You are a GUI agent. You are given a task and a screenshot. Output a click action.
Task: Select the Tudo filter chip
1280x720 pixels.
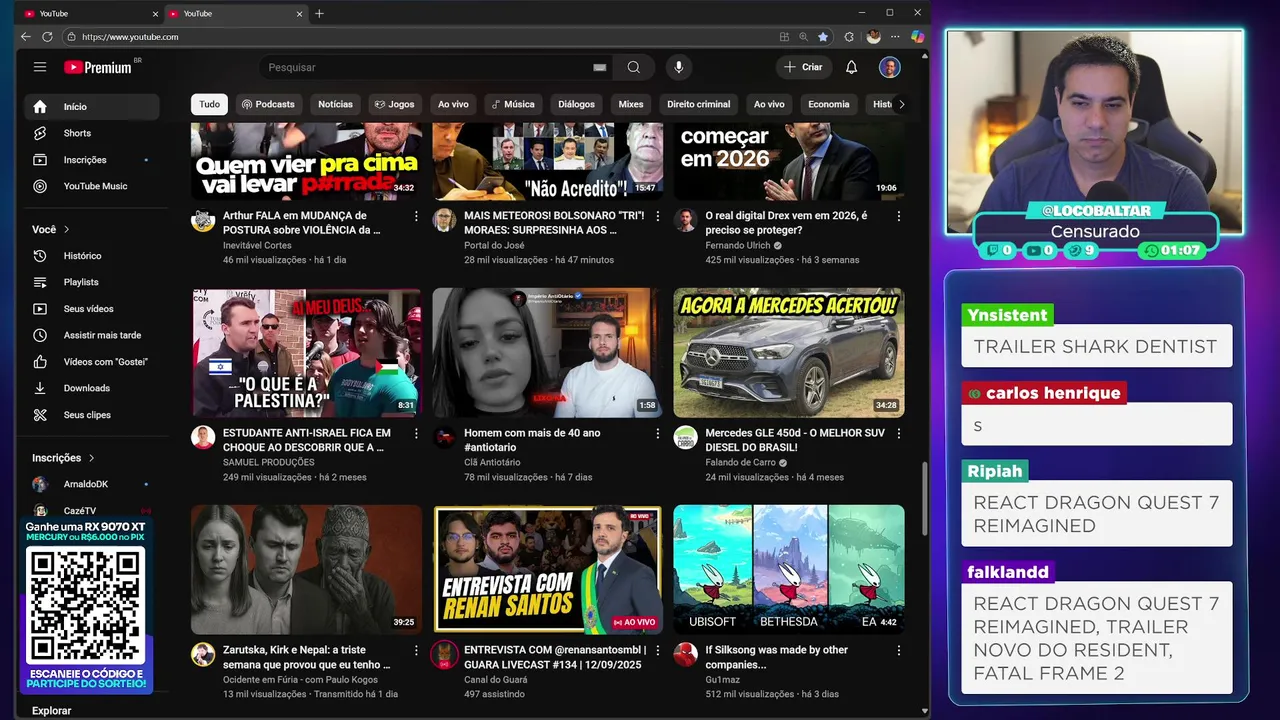209,104
